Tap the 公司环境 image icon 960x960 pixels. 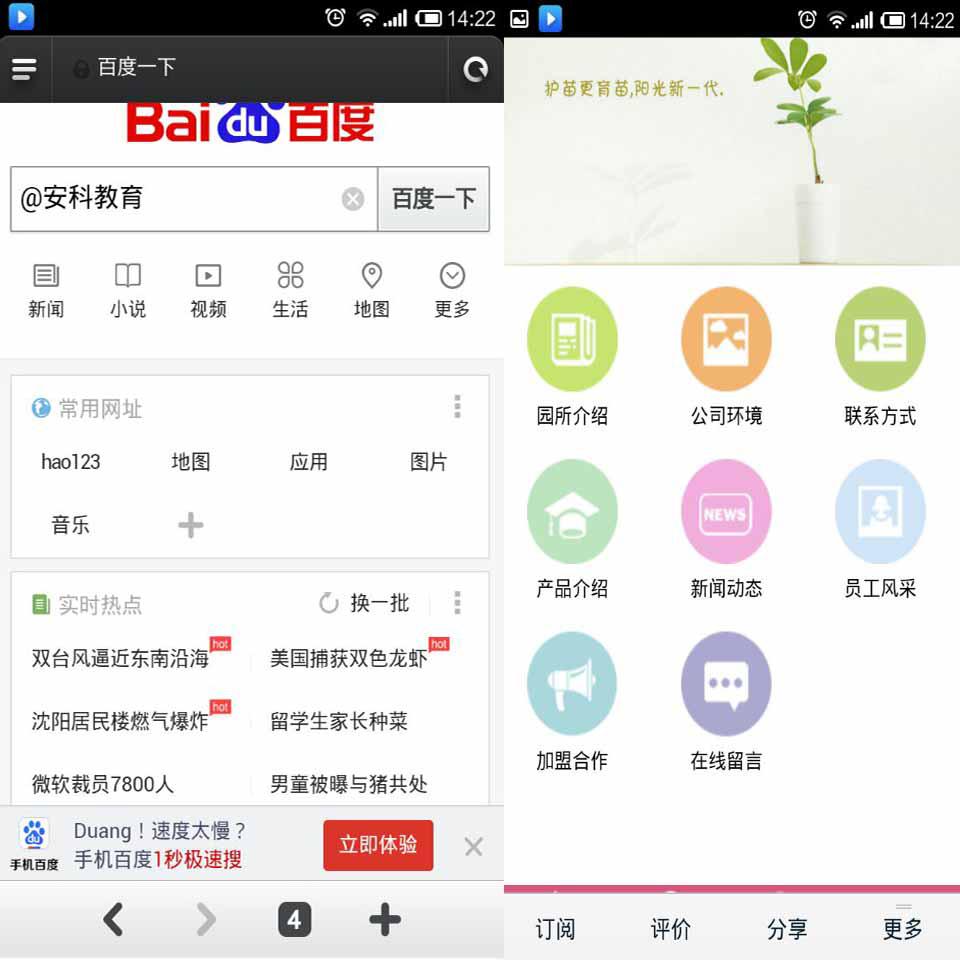pos(726,338)
